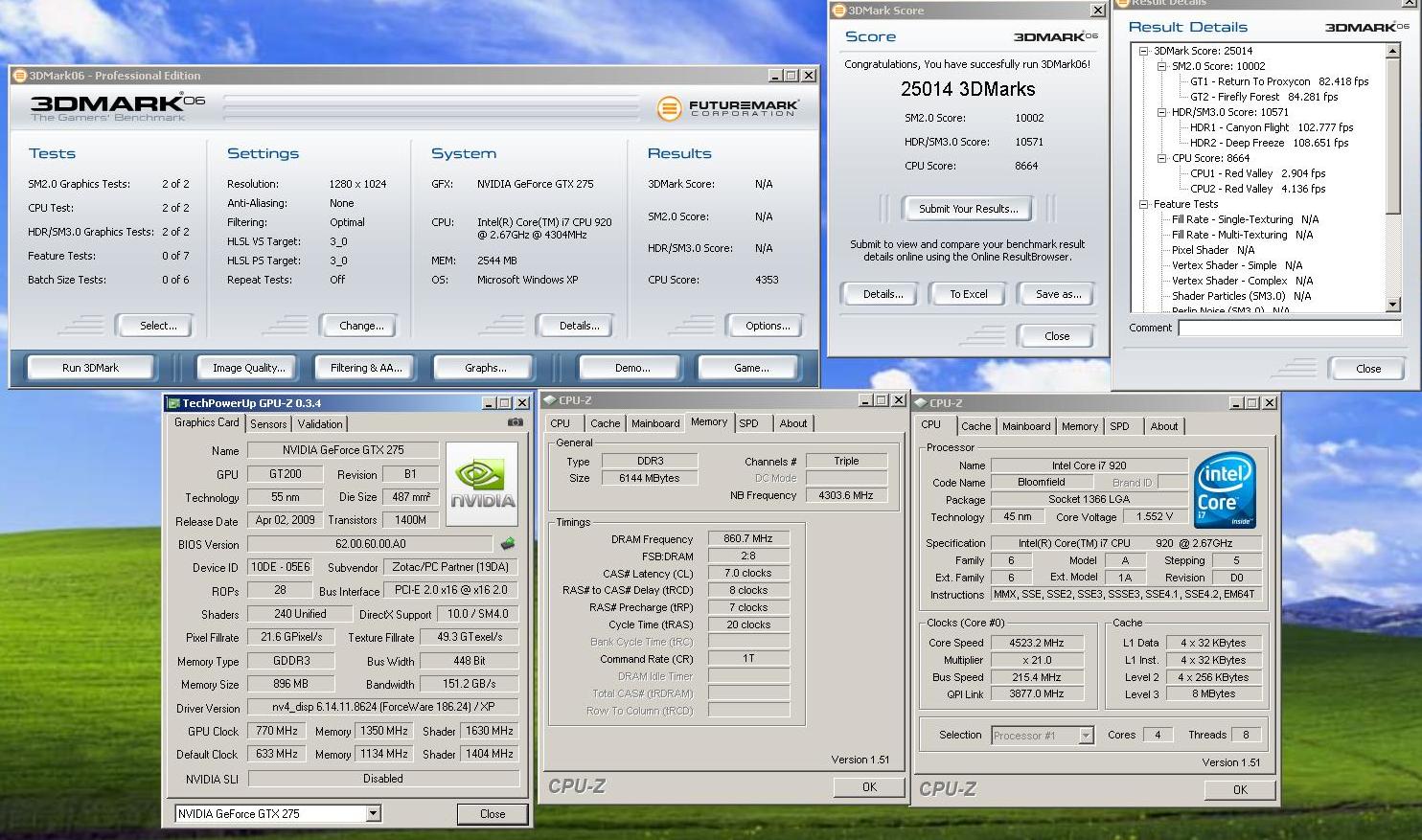
Task: Open the Validation tab in GPU-Z
Action: click(x=320, y=424)
